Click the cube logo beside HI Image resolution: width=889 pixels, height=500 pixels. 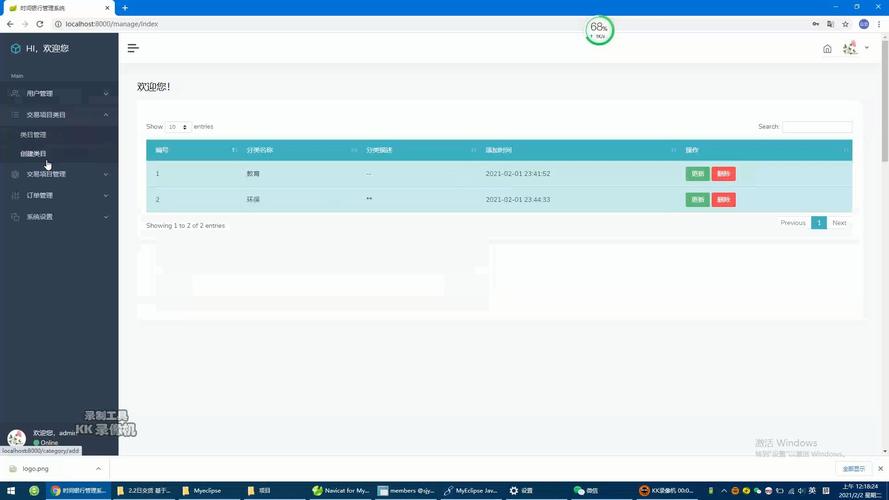pyautogui.click(x=15, y=49)
